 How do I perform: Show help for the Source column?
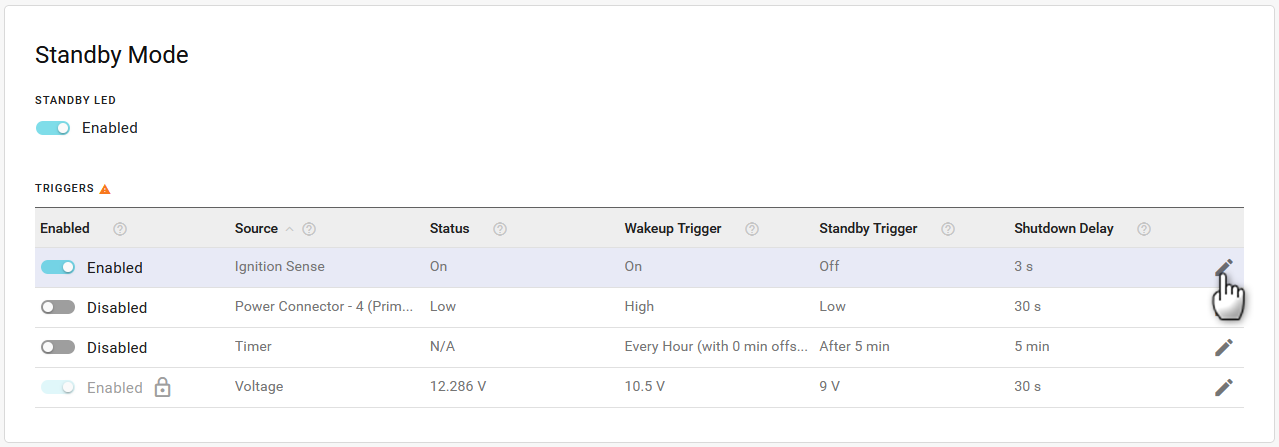point(309,229)
